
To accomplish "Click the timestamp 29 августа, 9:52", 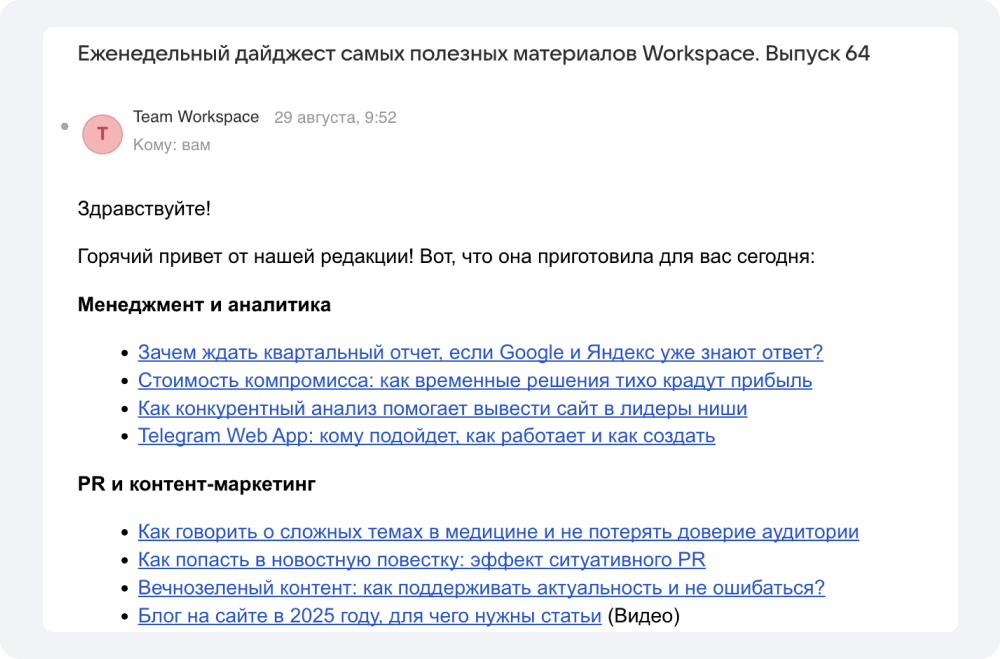I will (x=335, y=118).
